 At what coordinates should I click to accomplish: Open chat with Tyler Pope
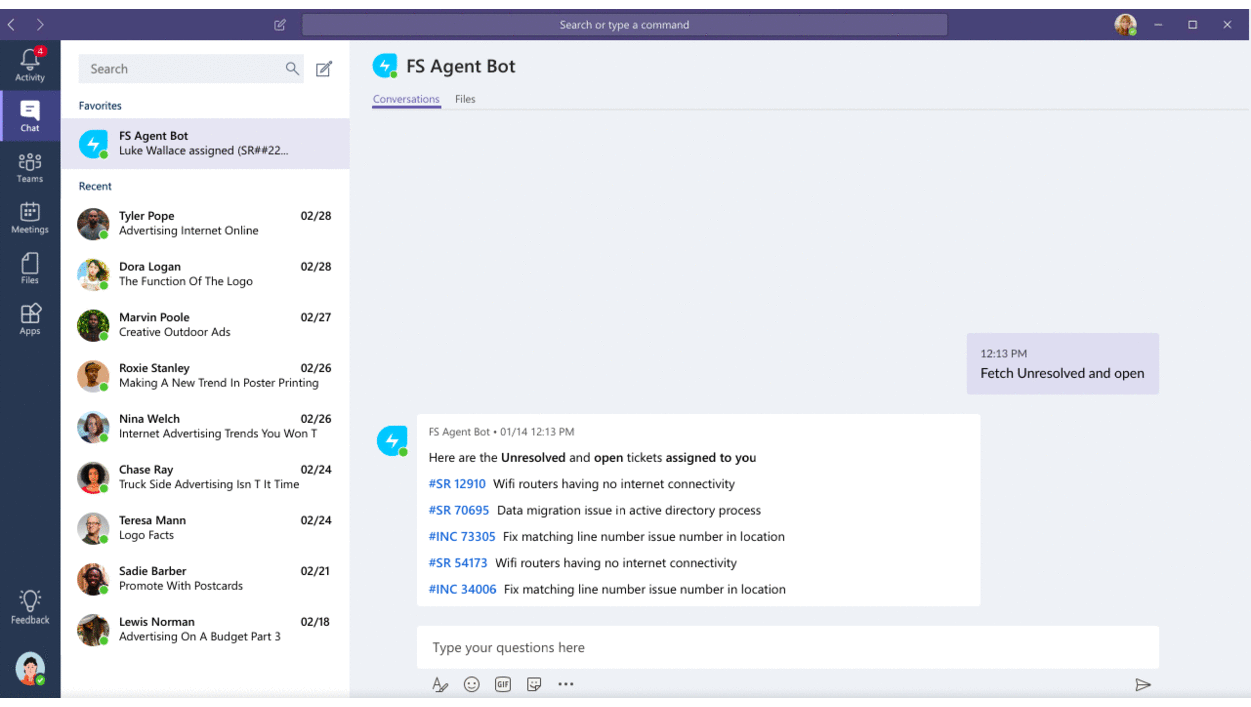click(x=205, y=224)
